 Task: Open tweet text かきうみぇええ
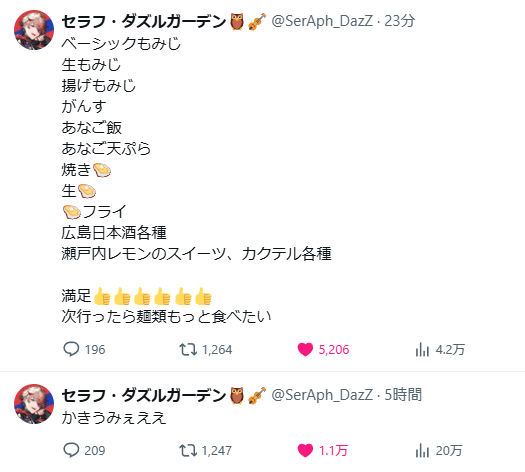click(x=114, y=418)
